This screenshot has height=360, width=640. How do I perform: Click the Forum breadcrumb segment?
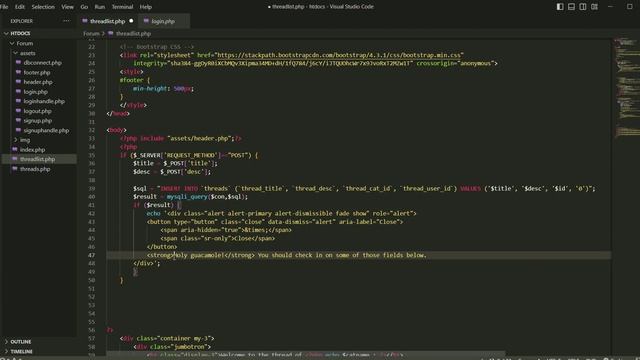pyautogui.click(x=91, y=34)
